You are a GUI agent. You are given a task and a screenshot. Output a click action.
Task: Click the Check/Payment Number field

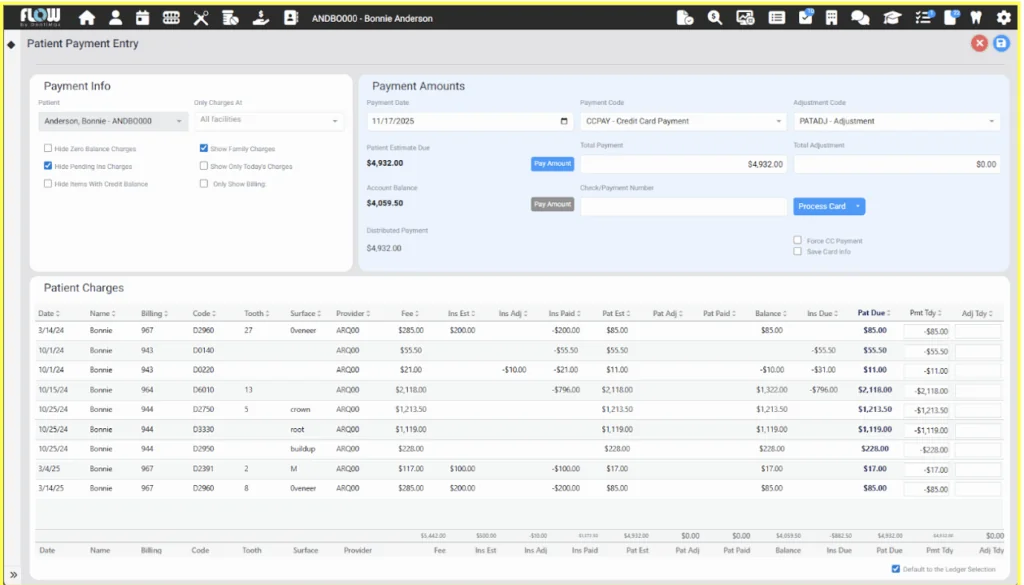coord(683,206)
